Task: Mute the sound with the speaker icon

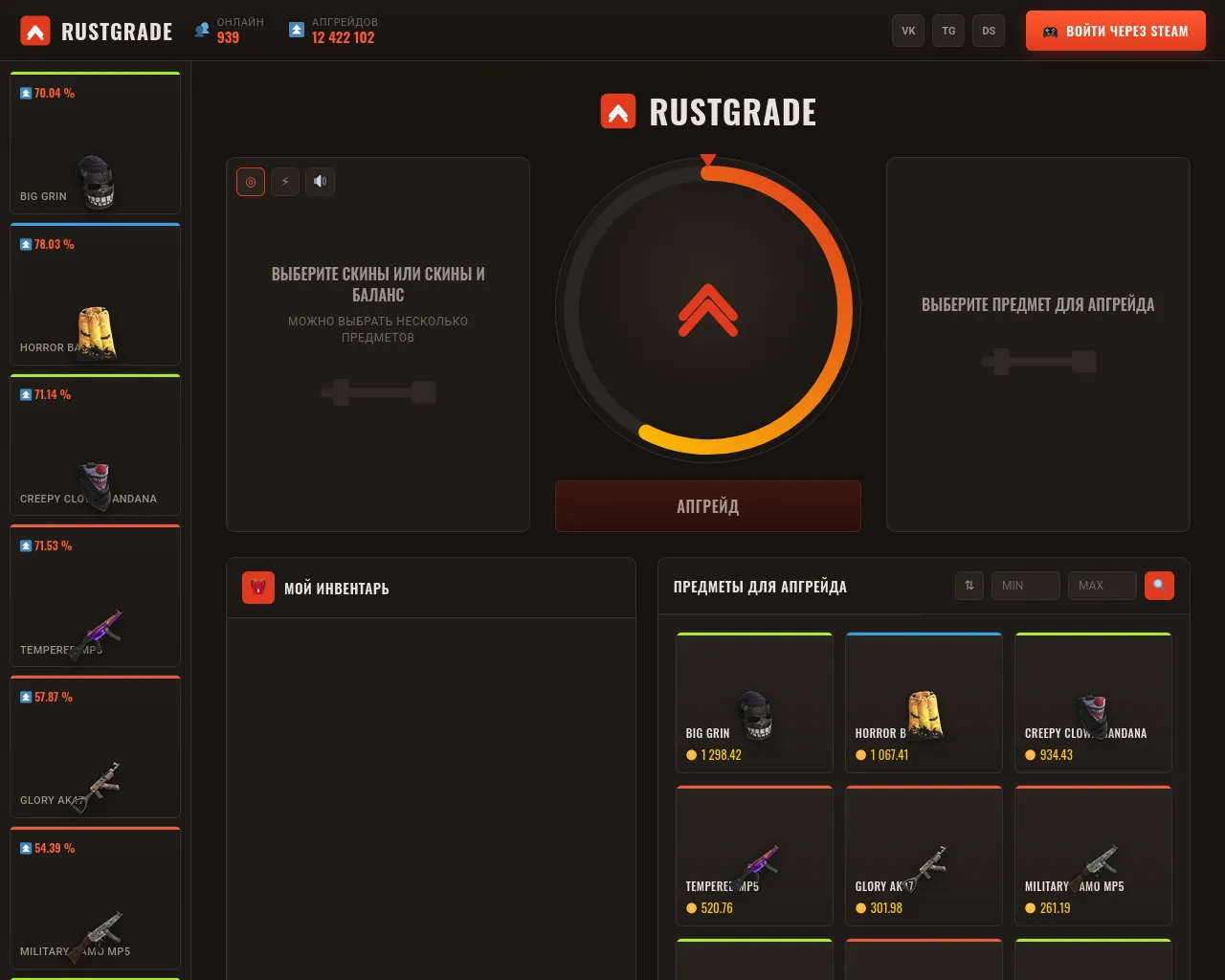Action: (x=320, y=182)
